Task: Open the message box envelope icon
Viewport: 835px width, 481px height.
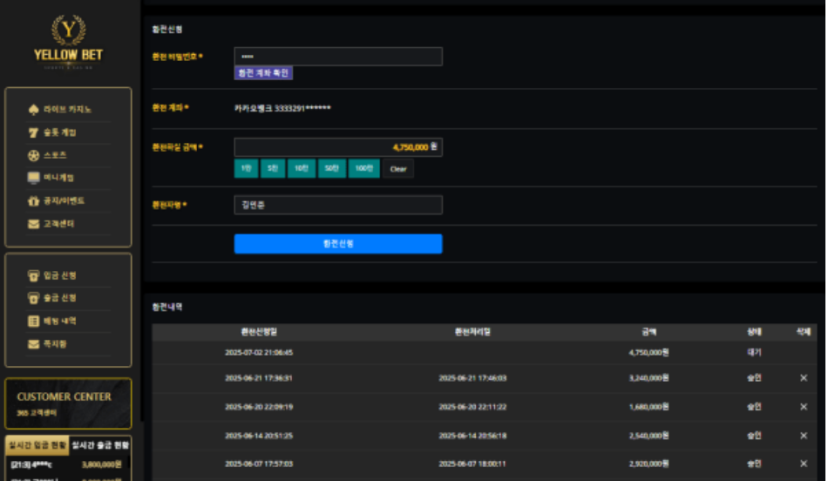Action: tap(34, 344)
